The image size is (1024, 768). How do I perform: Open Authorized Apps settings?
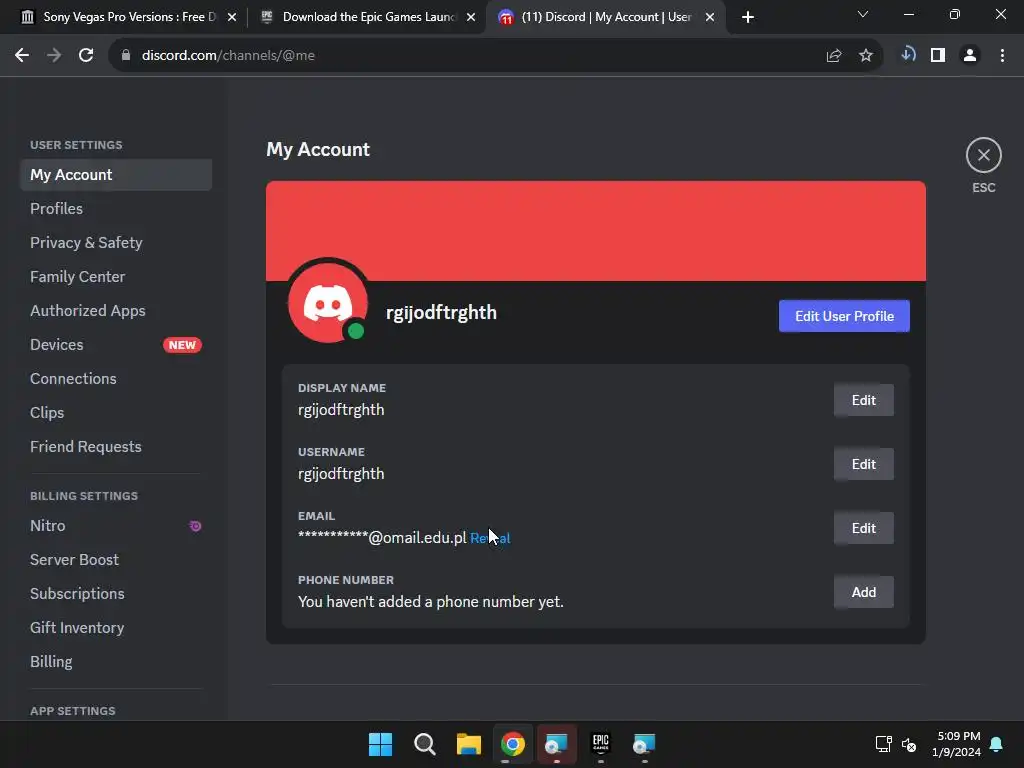click(116, 310)
